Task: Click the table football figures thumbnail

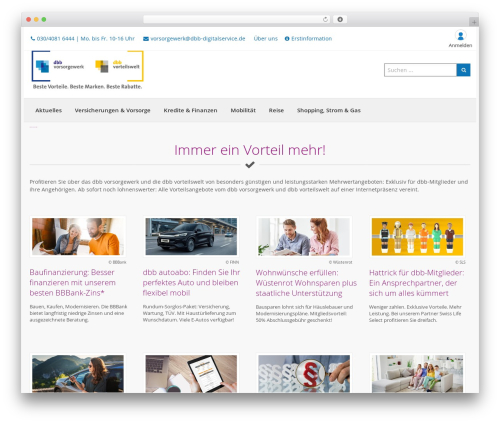Action: click(417, 237)
